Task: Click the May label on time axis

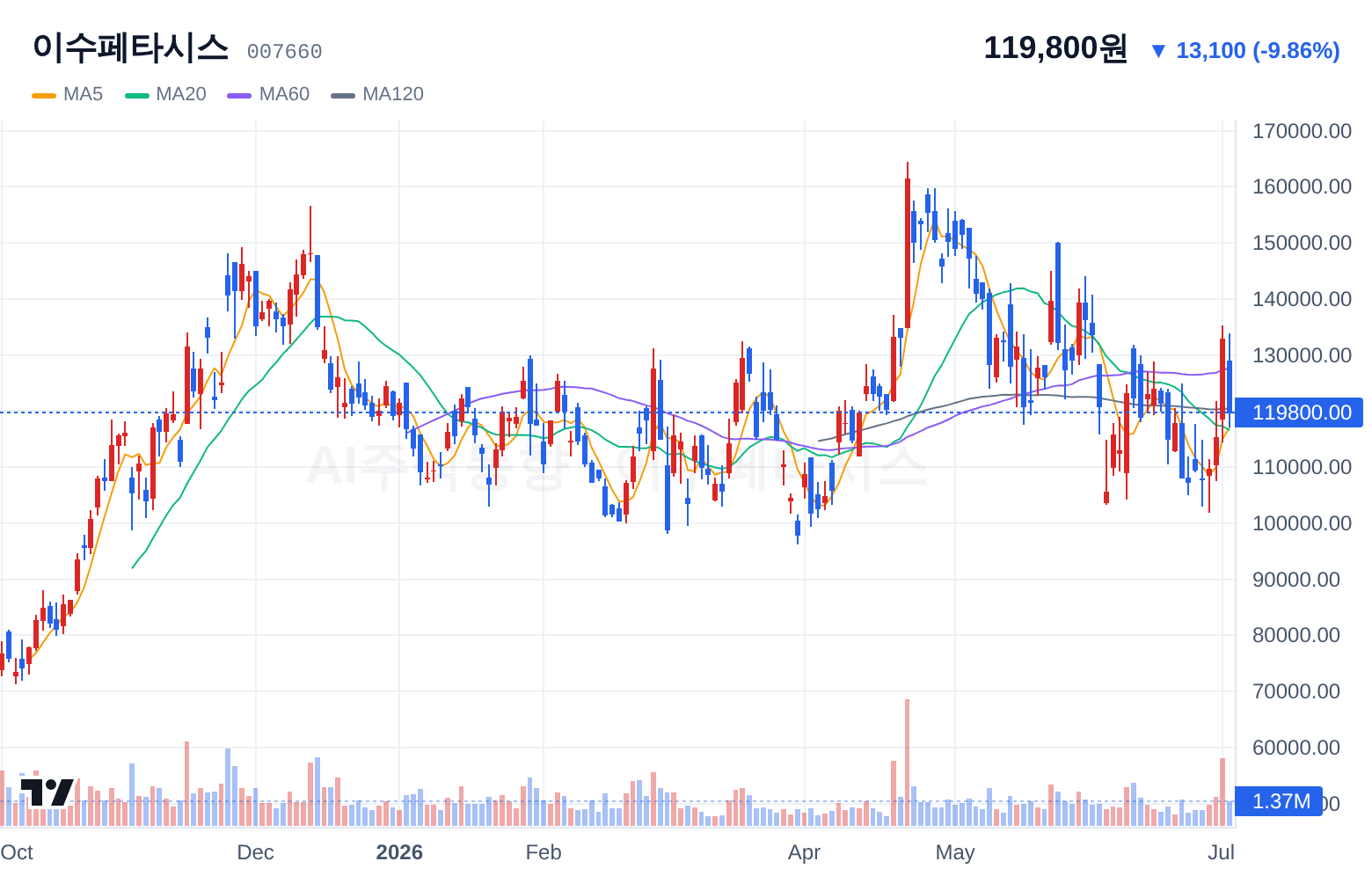Action: click(955, 852)
